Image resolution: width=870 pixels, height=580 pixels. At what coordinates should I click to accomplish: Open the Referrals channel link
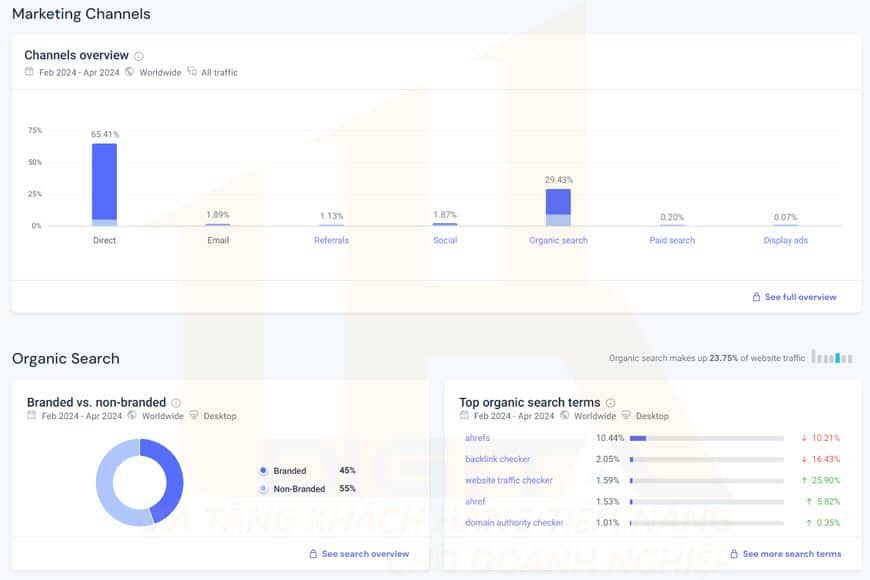[331, 240]
